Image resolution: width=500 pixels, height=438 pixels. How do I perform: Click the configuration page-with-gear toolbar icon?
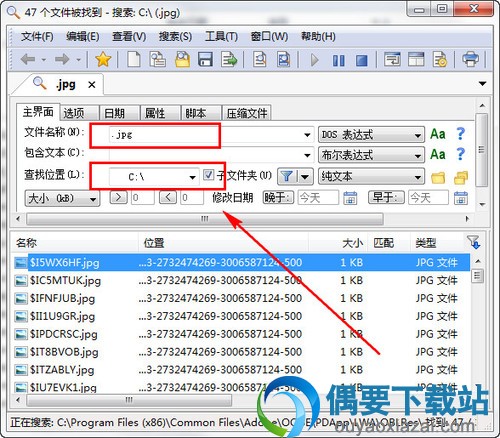click(440, 60)
